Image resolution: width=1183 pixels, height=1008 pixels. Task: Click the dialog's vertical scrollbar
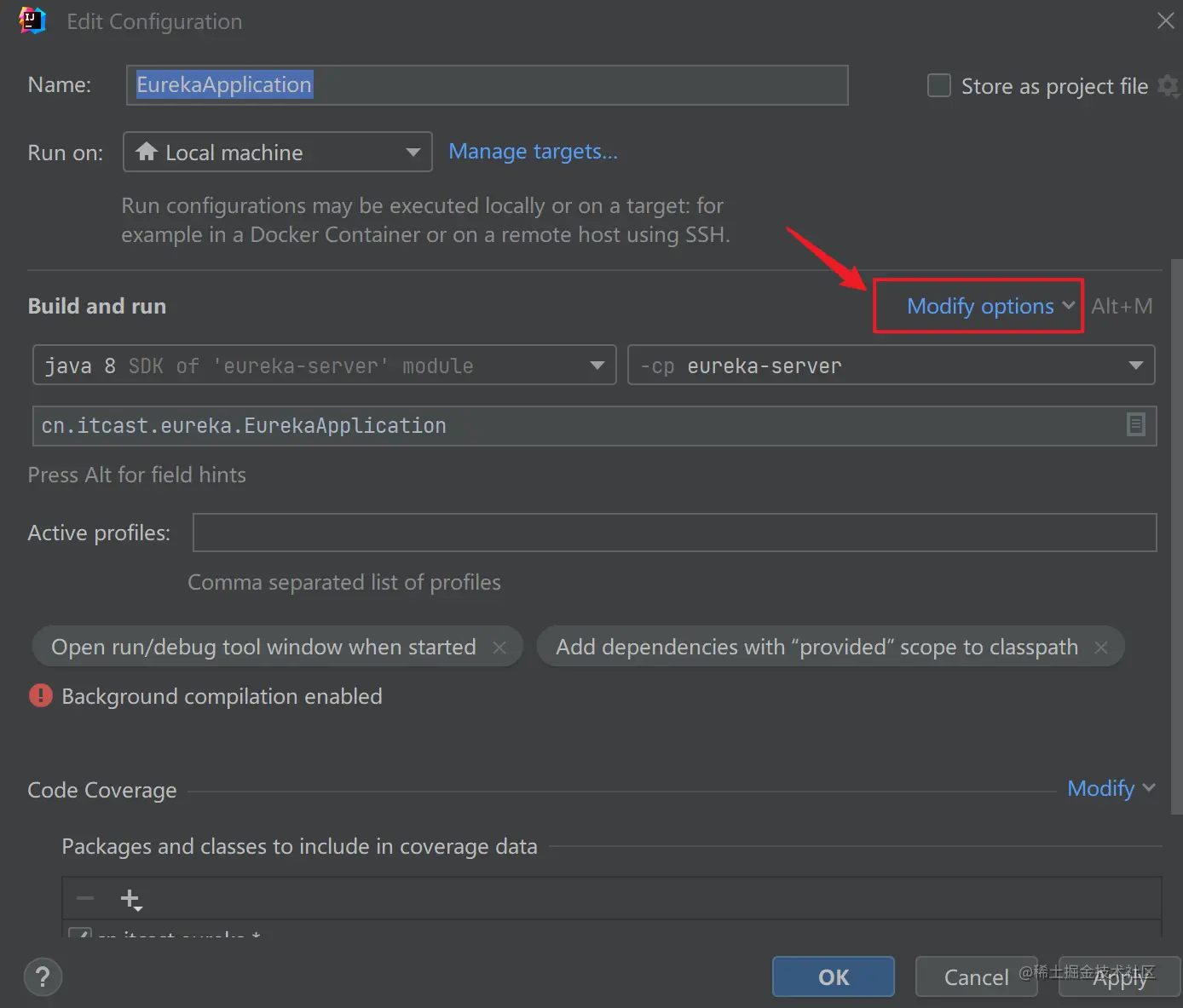1177,537
